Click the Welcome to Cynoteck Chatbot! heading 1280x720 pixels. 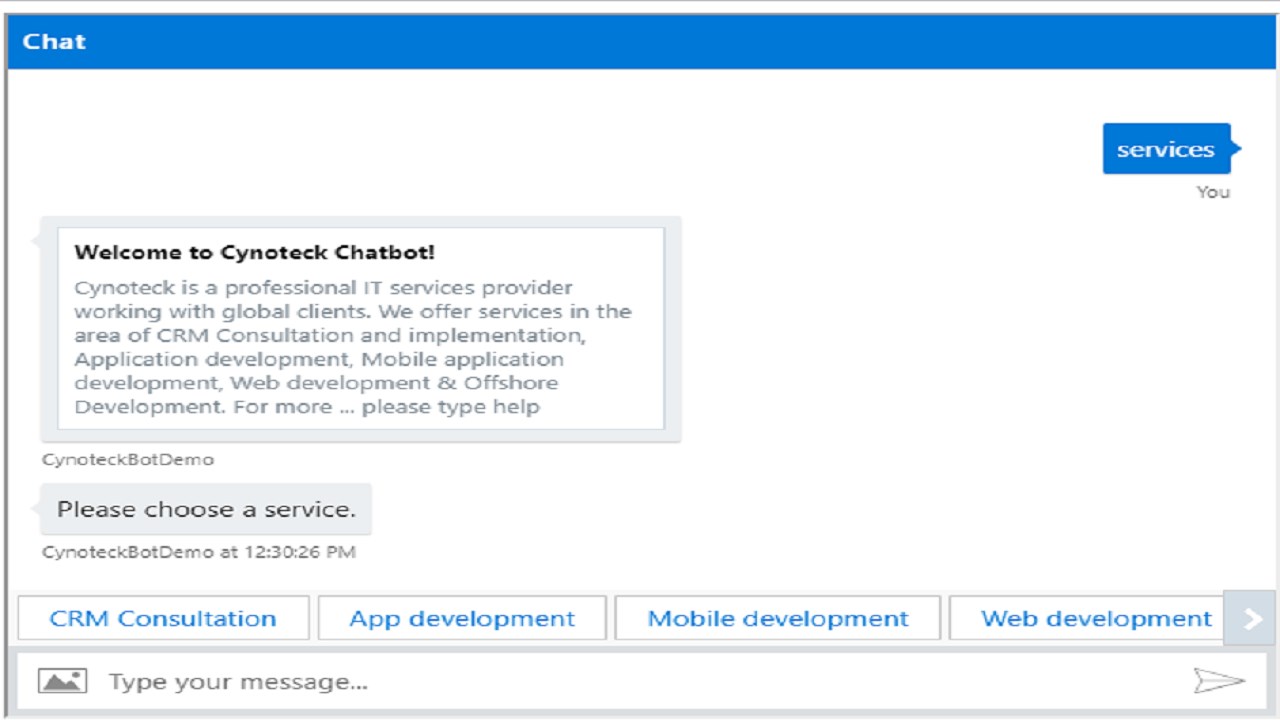(254, 252)
